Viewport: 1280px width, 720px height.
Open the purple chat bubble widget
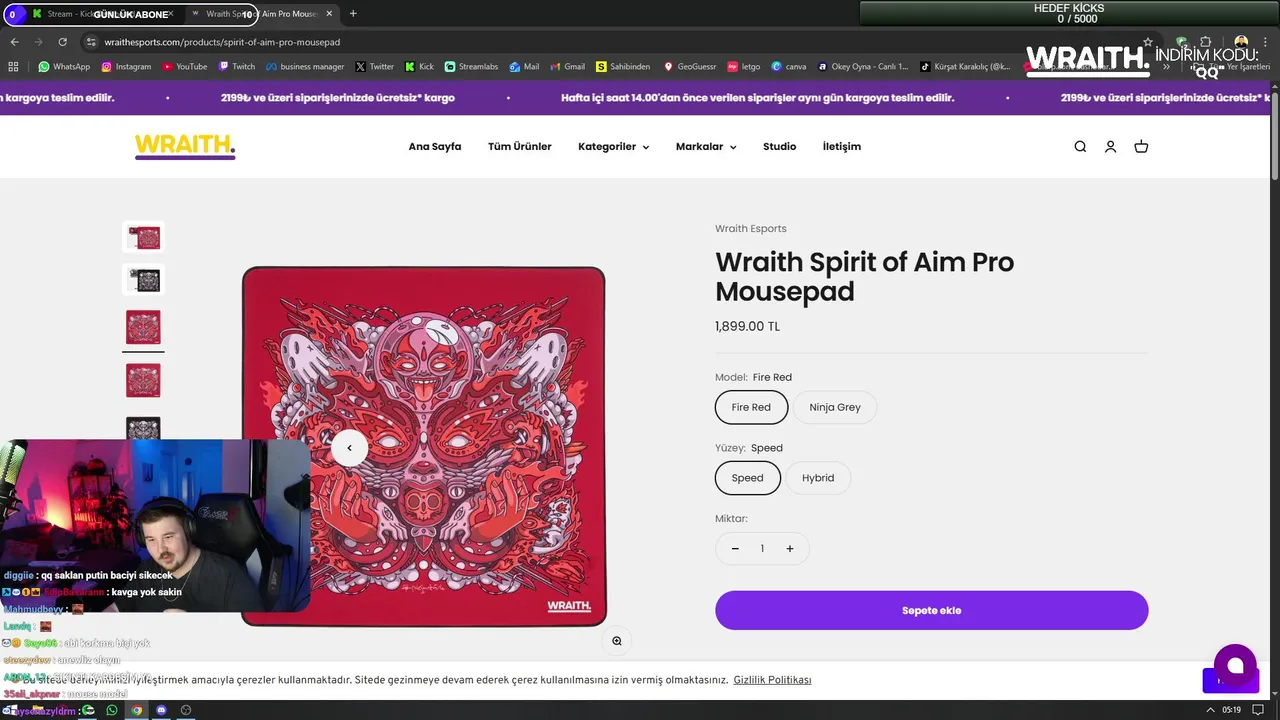pos(1235,665)
